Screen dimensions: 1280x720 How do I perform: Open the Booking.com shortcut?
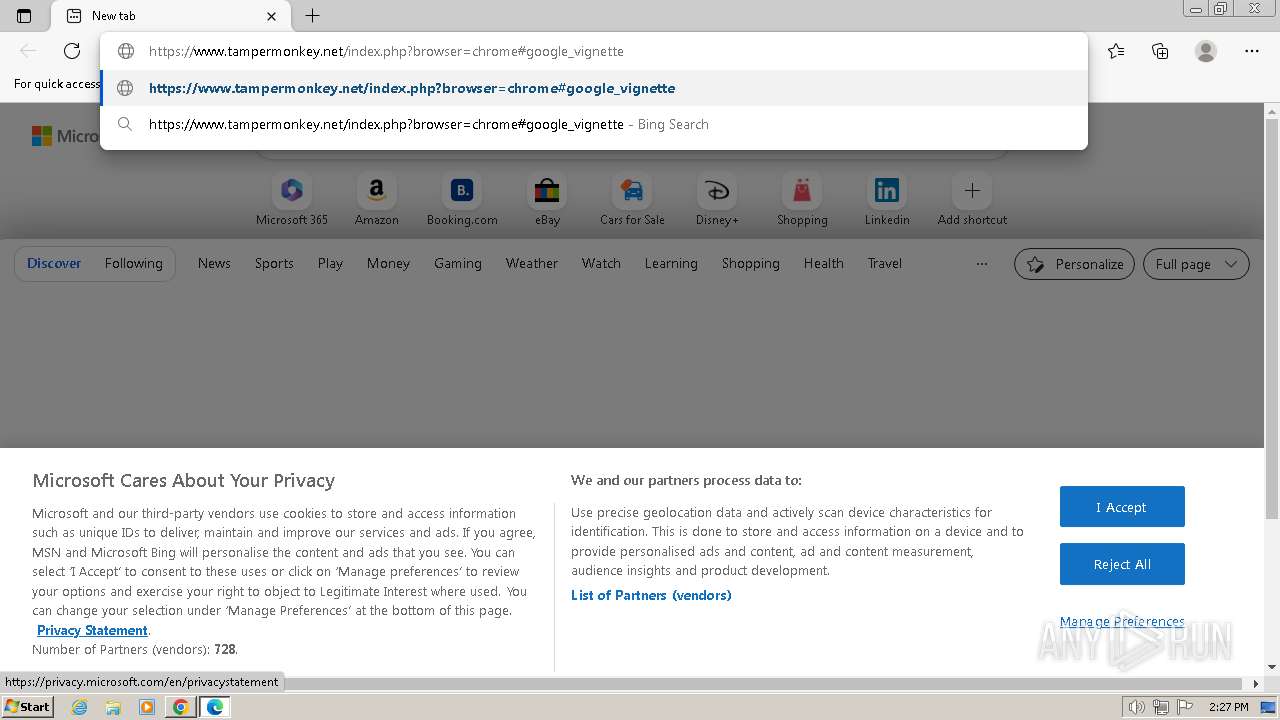tap(462, 199)
